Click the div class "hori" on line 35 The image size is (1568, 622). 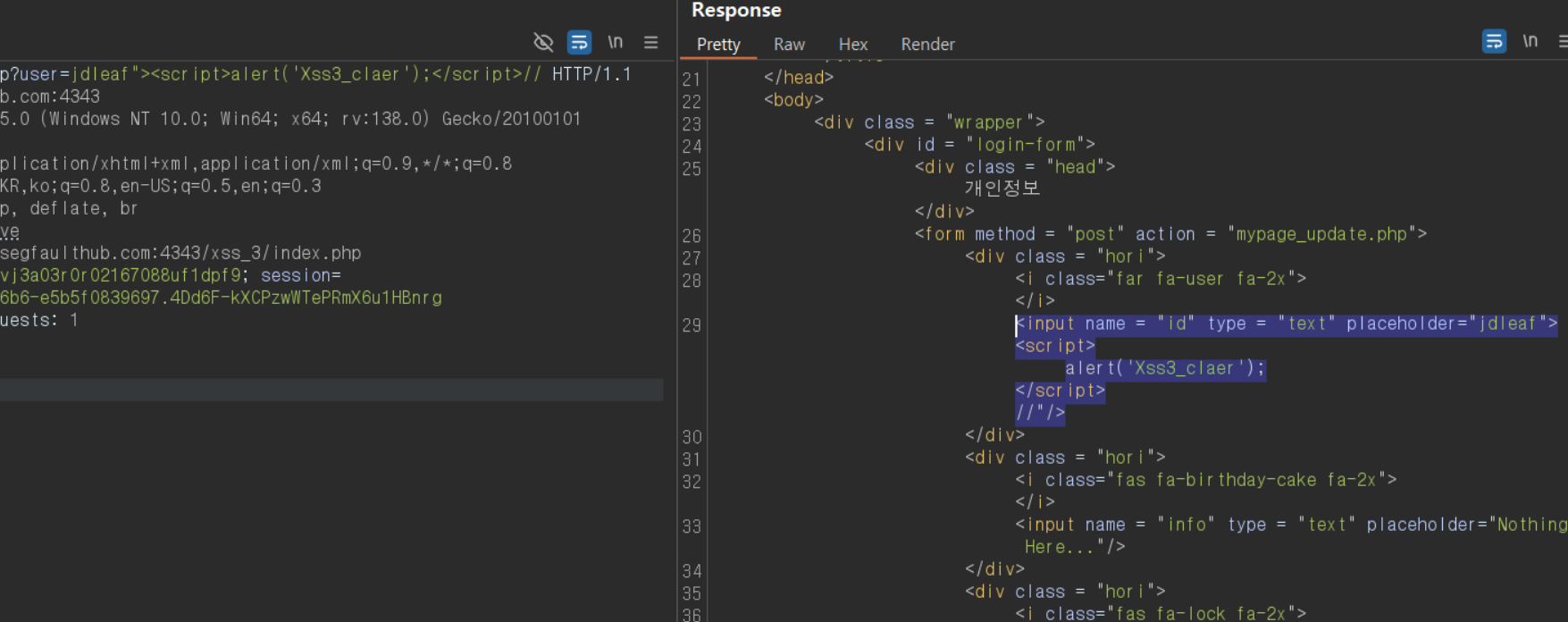(1065, 592)
